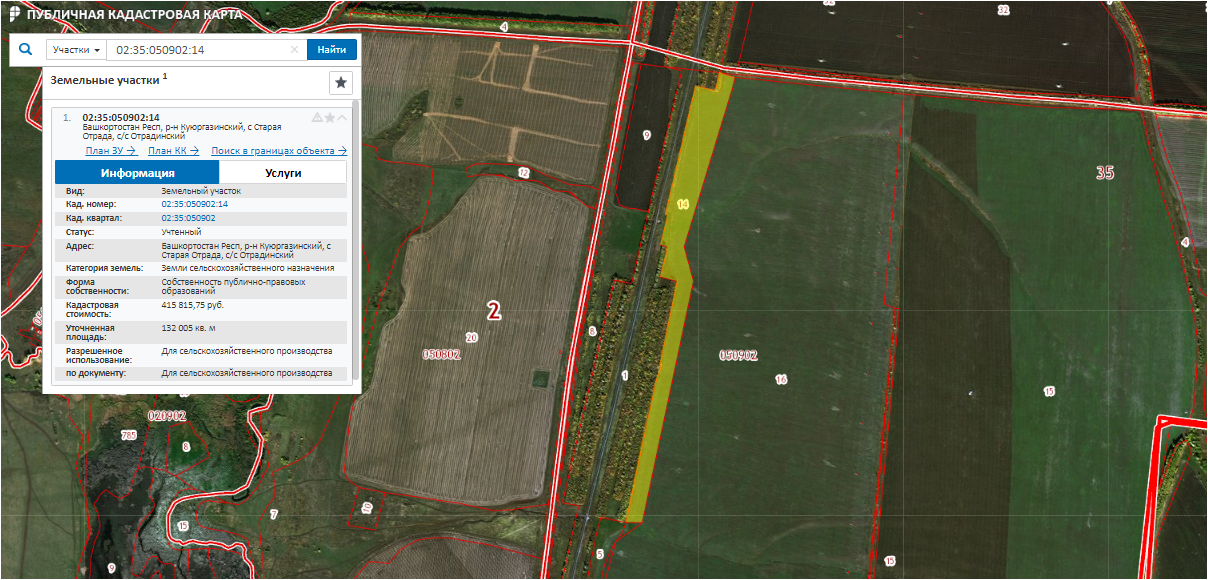Collapse the result card with the chevron
This screenshot has height=580, width=1208.
[x=342, y=118]
